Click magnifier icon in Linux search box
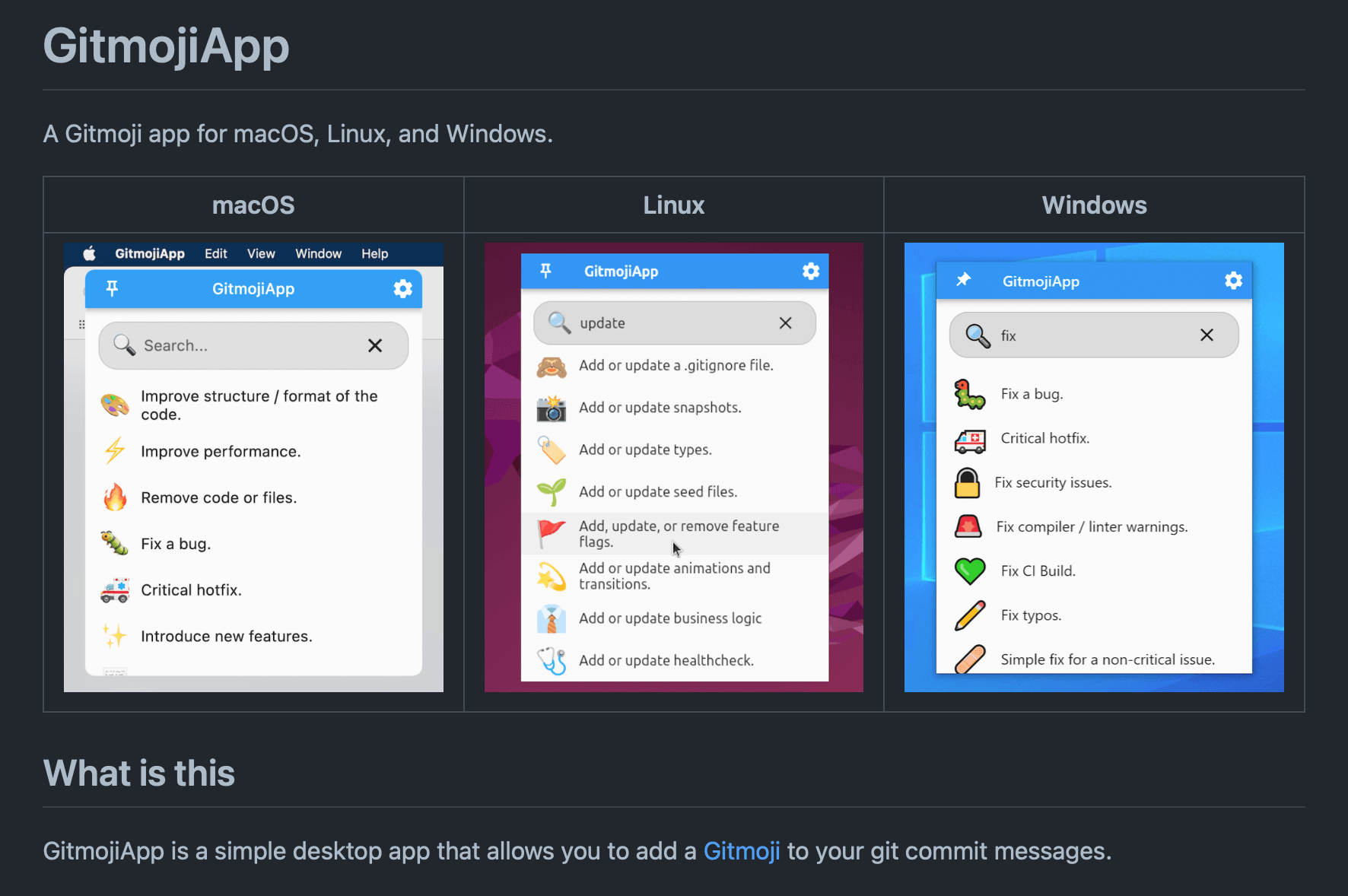Viewport: 1348px width, 896px height. [559, 322]
